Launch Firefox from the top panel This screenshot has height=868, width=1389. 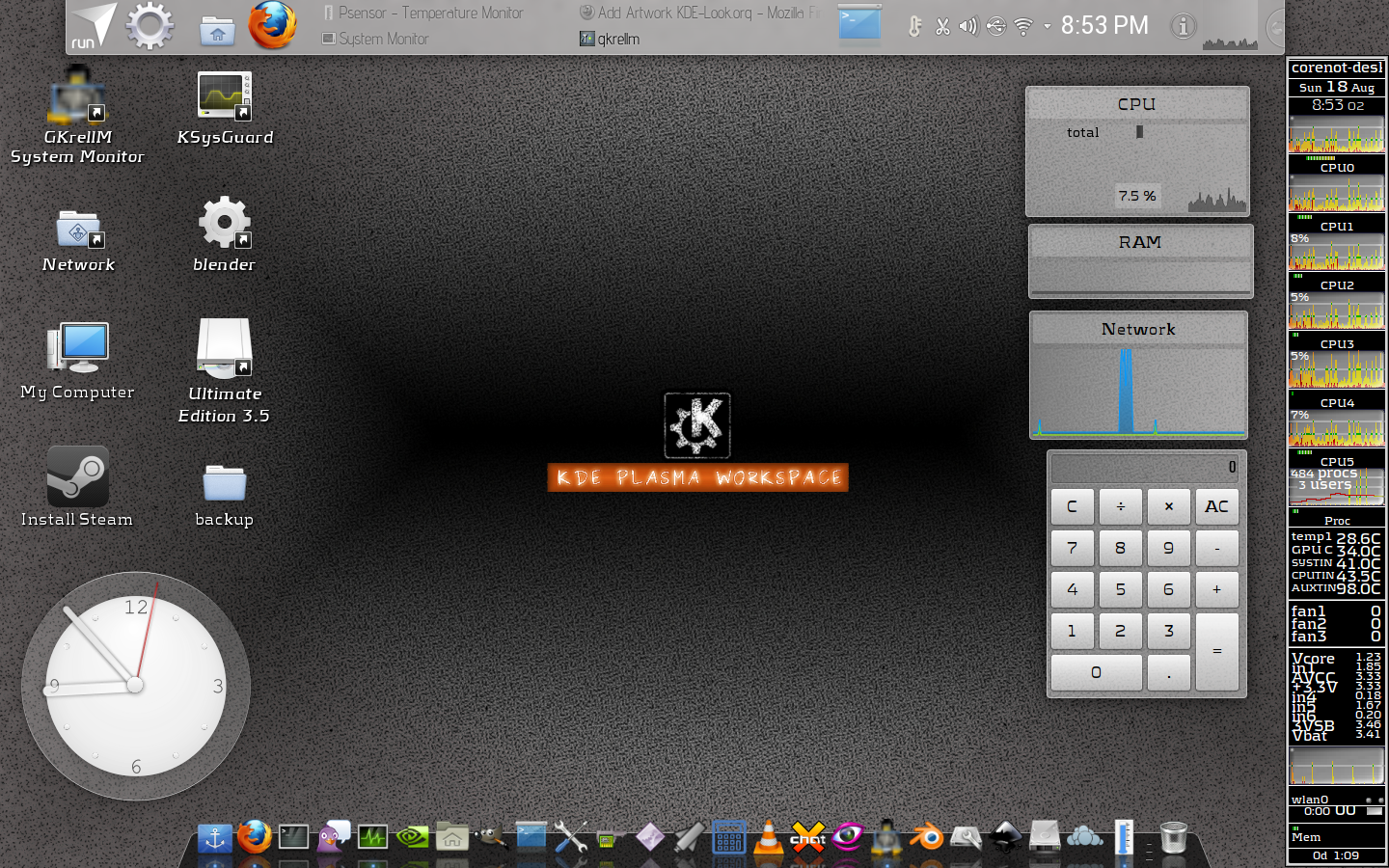(x=272, y=25)
